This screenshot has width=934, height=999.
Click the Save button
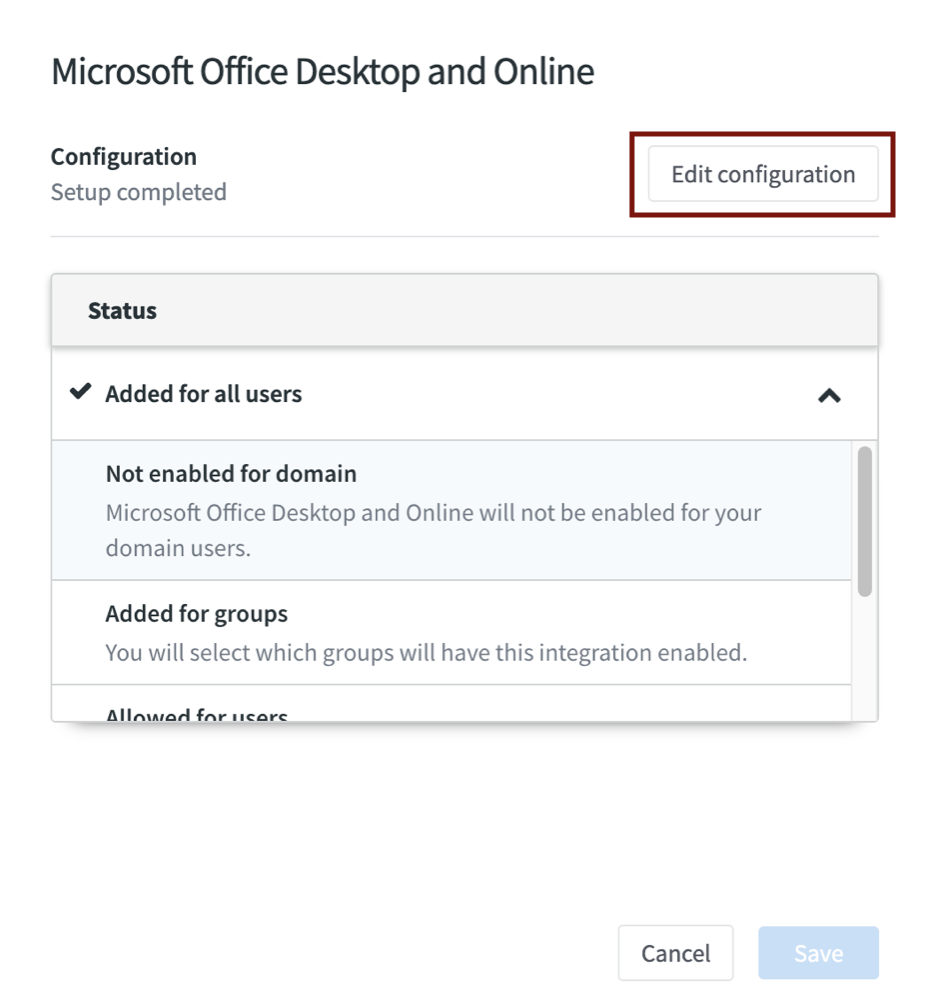tap(818, 952)
